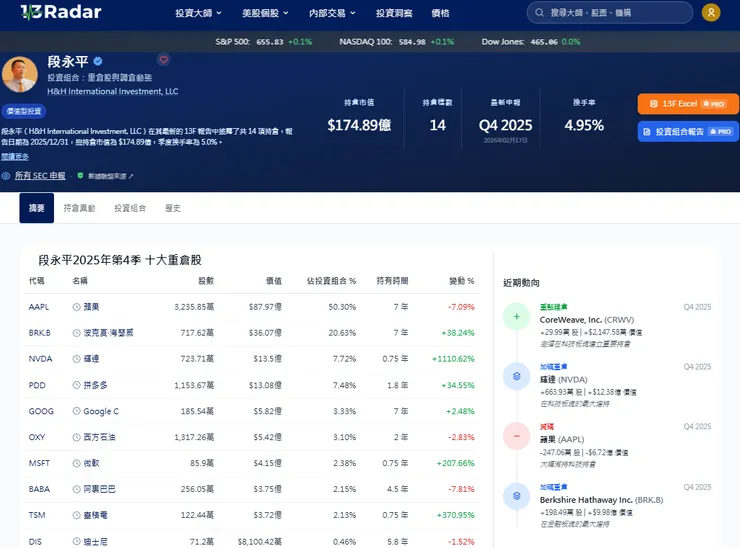Open H&H International Investment, LLC link
This screenshot has width=740, height=548.
[x=112, y=92]
